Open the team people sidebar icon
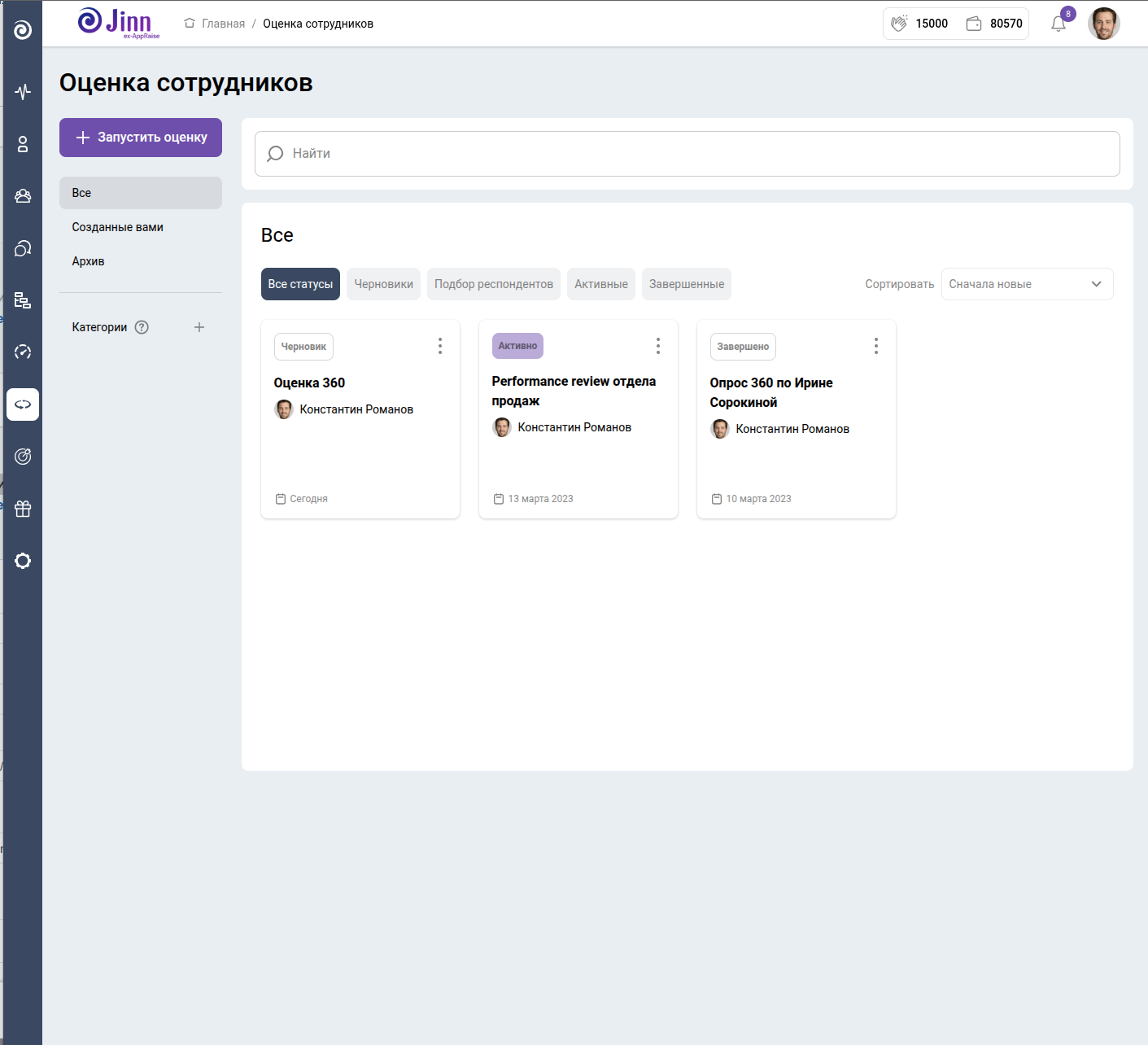The image size is (1148, 1045). click(23, 196)
